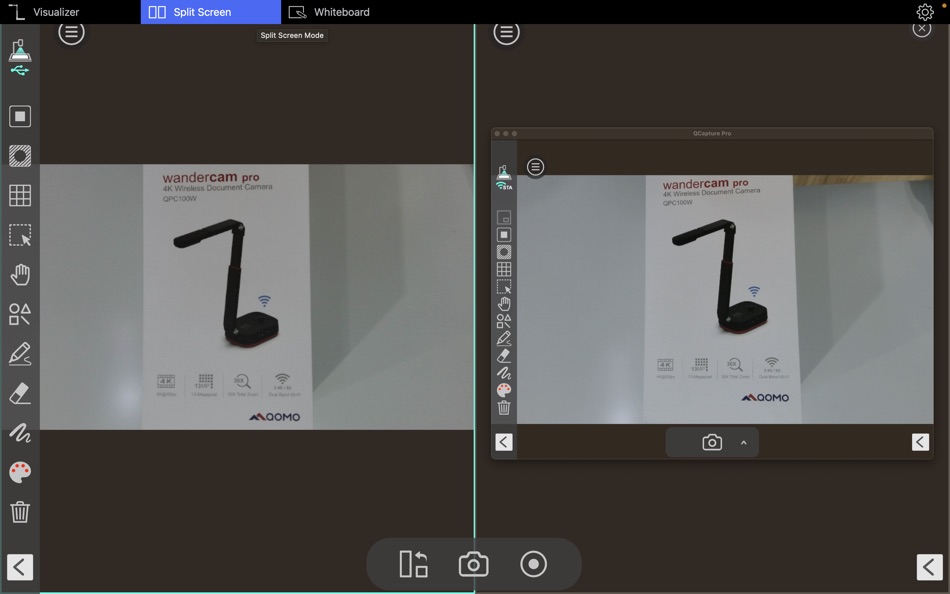Choose area selection tool in QCapture Pro window
This screenshot has width=950, height=594.
point(503,286)
